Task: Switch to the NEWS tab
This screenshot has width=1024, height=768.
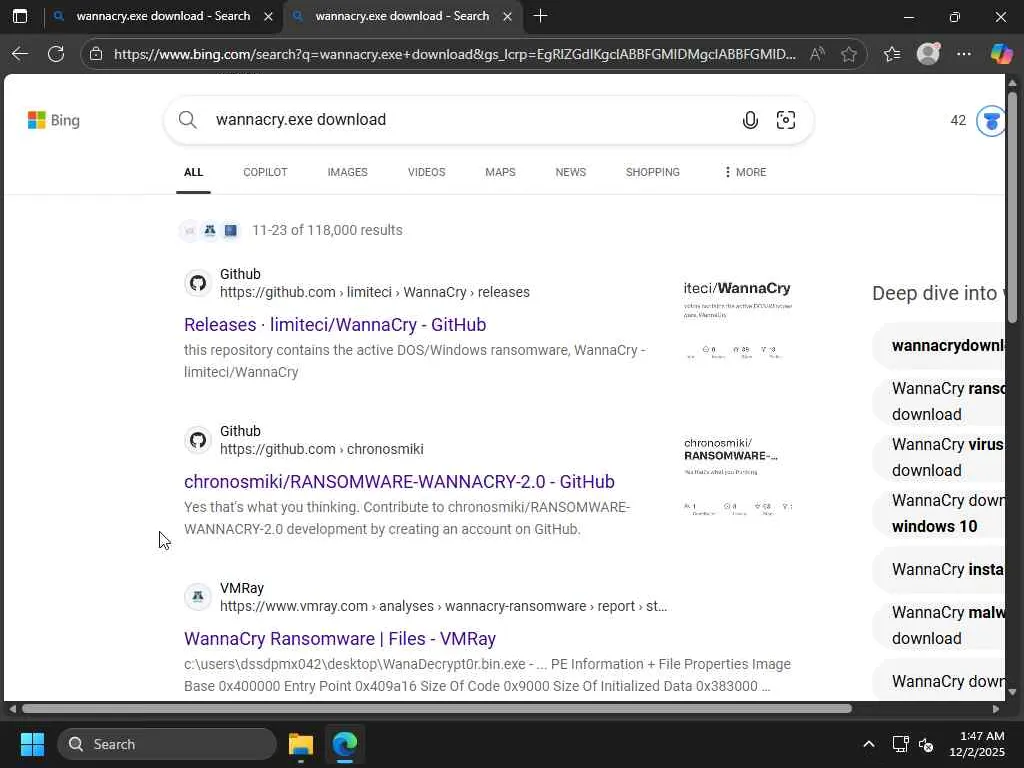Action: [x=571, y=172]
